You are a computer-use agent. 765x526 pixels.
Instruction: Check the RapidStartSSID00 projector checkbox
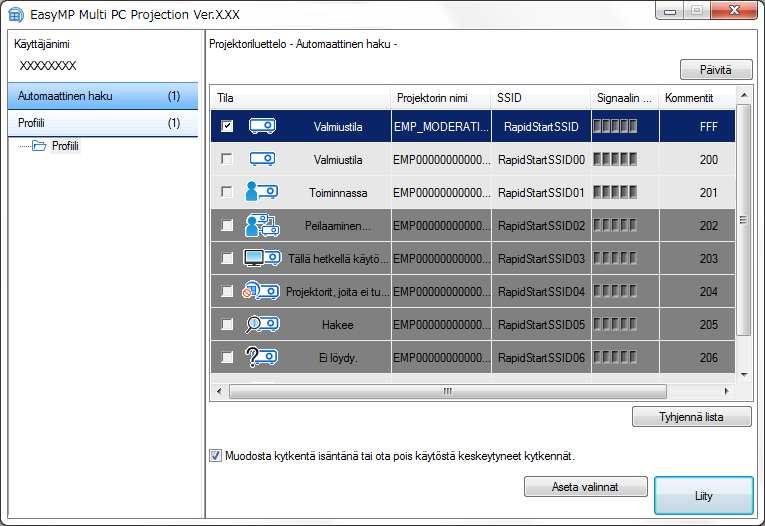pyautogui.click(x=227, y=159)
